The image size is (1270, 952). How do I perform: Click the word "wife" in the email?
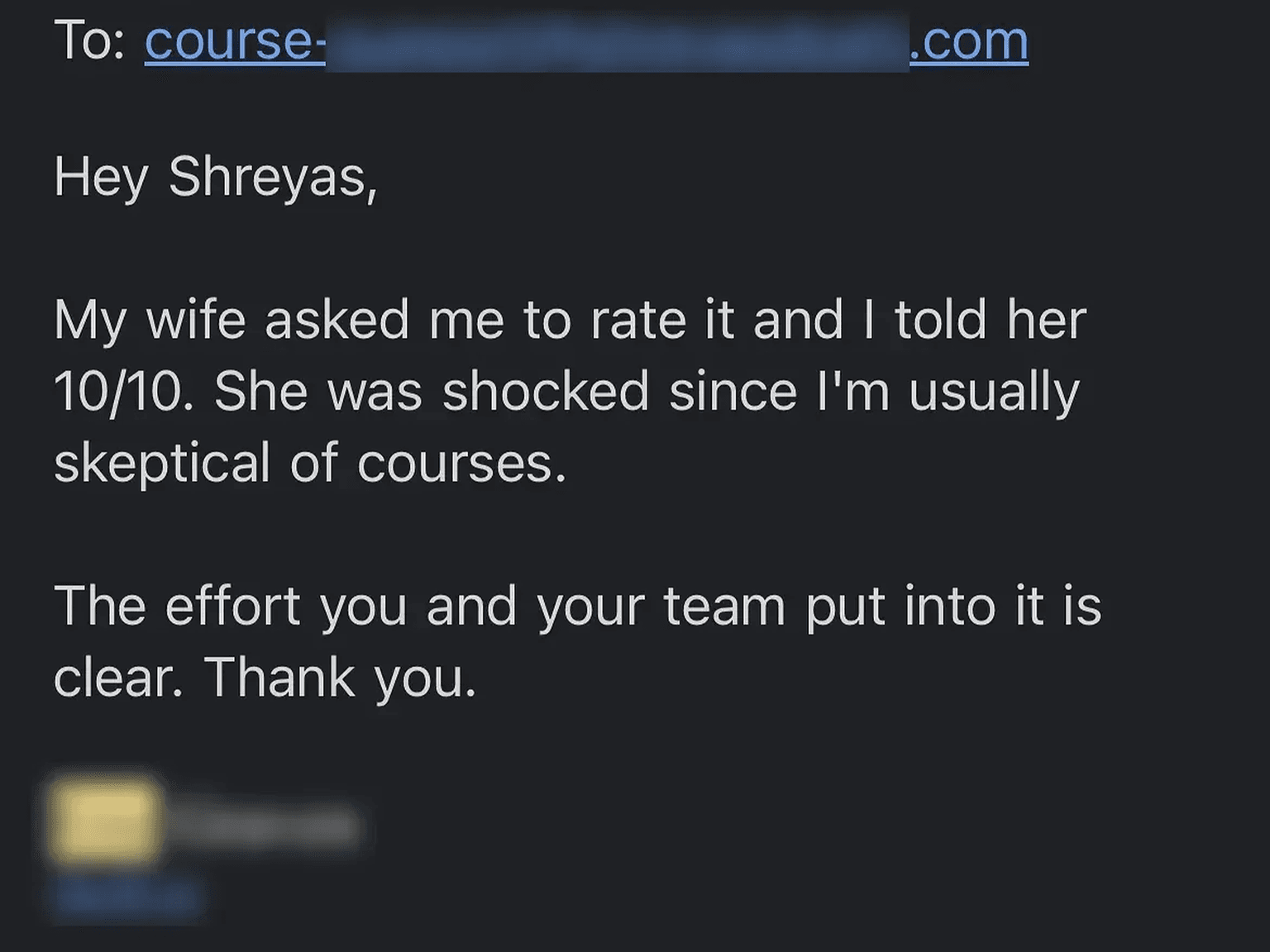[x=196, y=320]
